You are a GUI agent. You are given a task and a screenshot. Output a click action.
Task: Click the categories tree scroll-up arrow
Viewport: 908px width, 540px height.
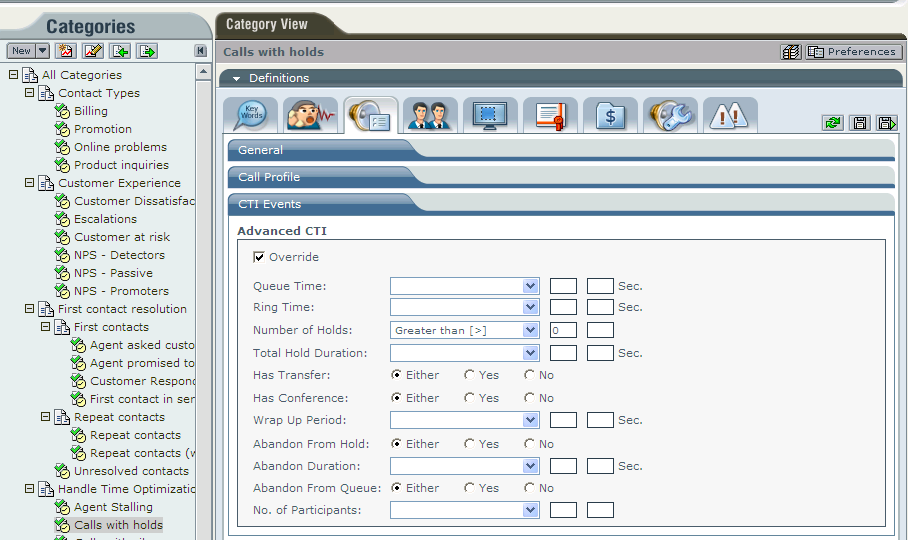(203, 72)
